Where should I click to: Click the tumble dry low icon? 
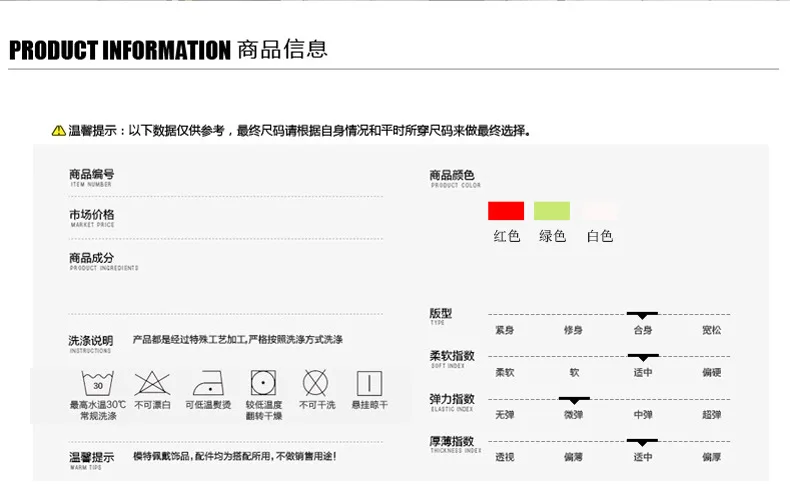(x=264, y=383)
